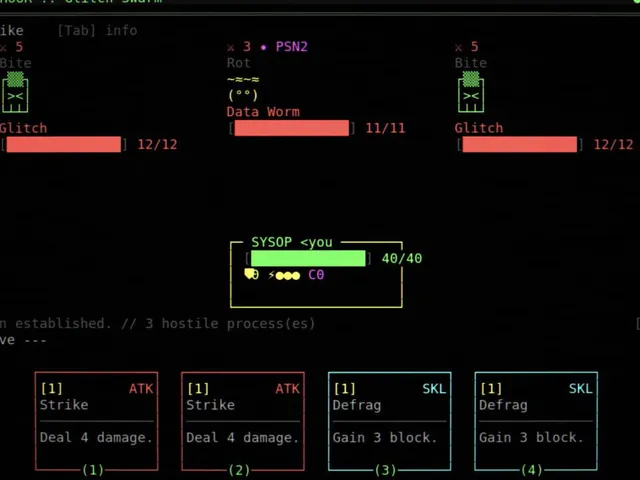Click the Data Worm x 3 attack value
Image resolution: width=640 pixels, height=480 pixels.
click(x=239, y=47)
